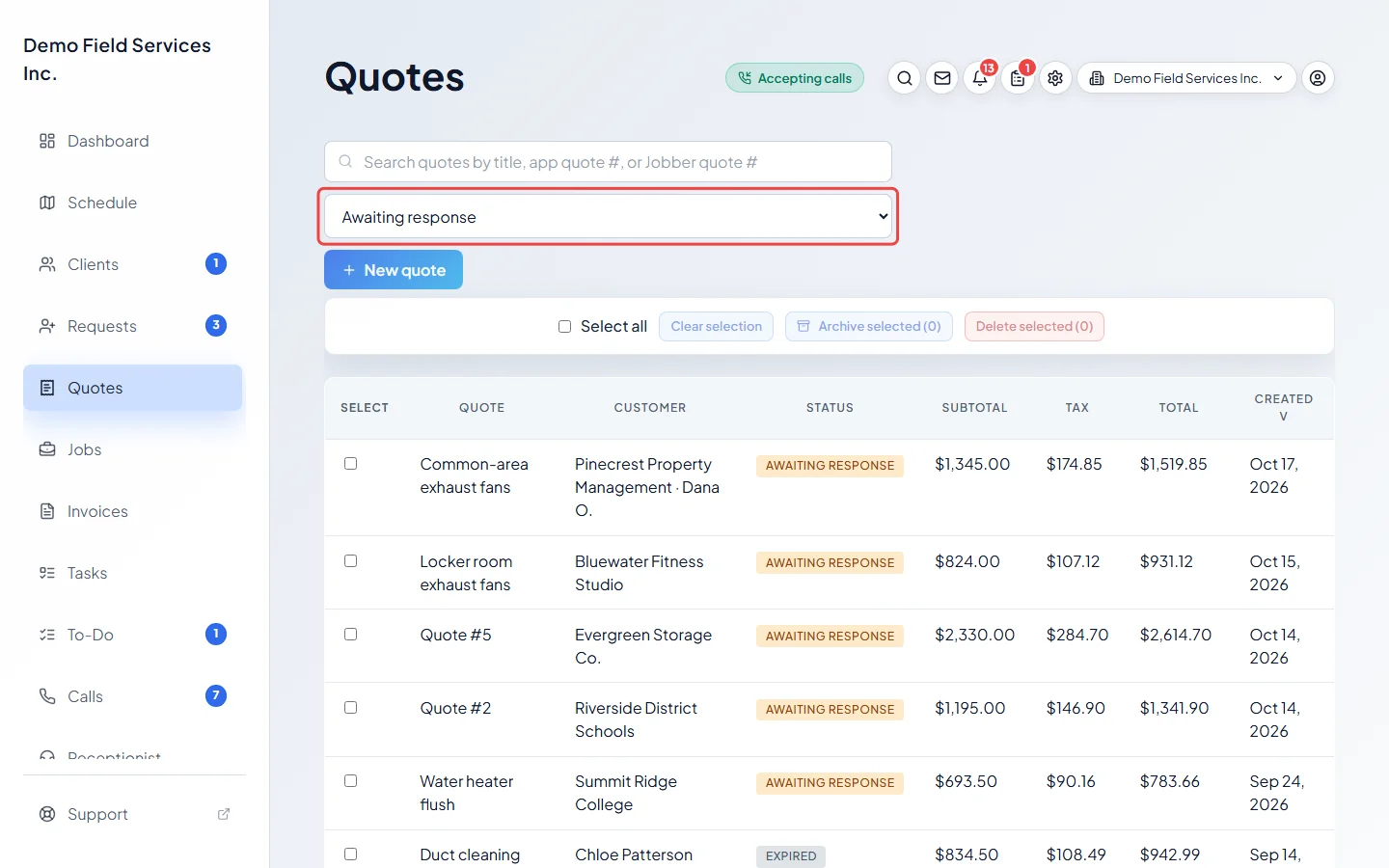This screenshot has width=1389, height=868.
Task: Click the Requests badge showing 3
Action: 216,325
